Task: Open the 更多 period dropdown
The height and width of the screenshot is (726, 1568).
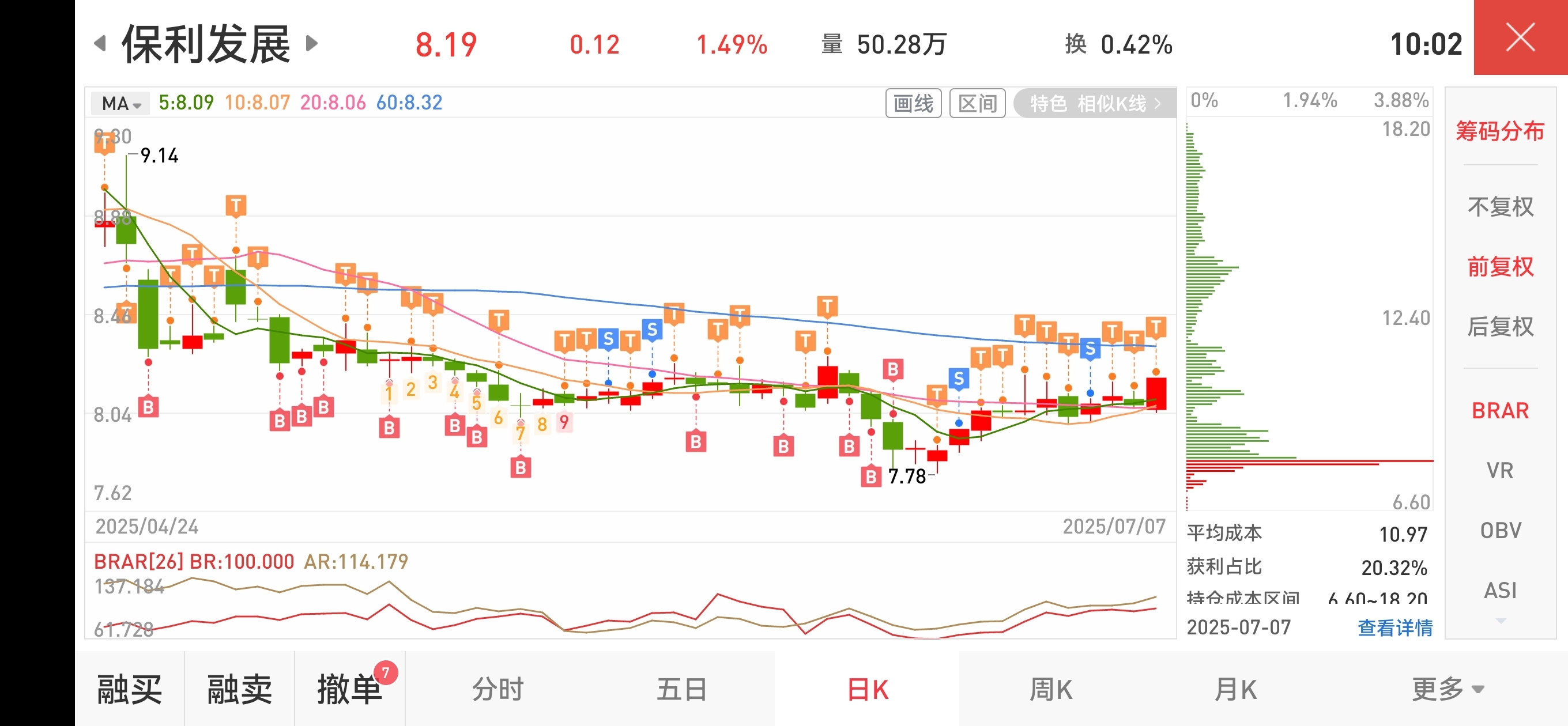Action: coord(1448,690)
